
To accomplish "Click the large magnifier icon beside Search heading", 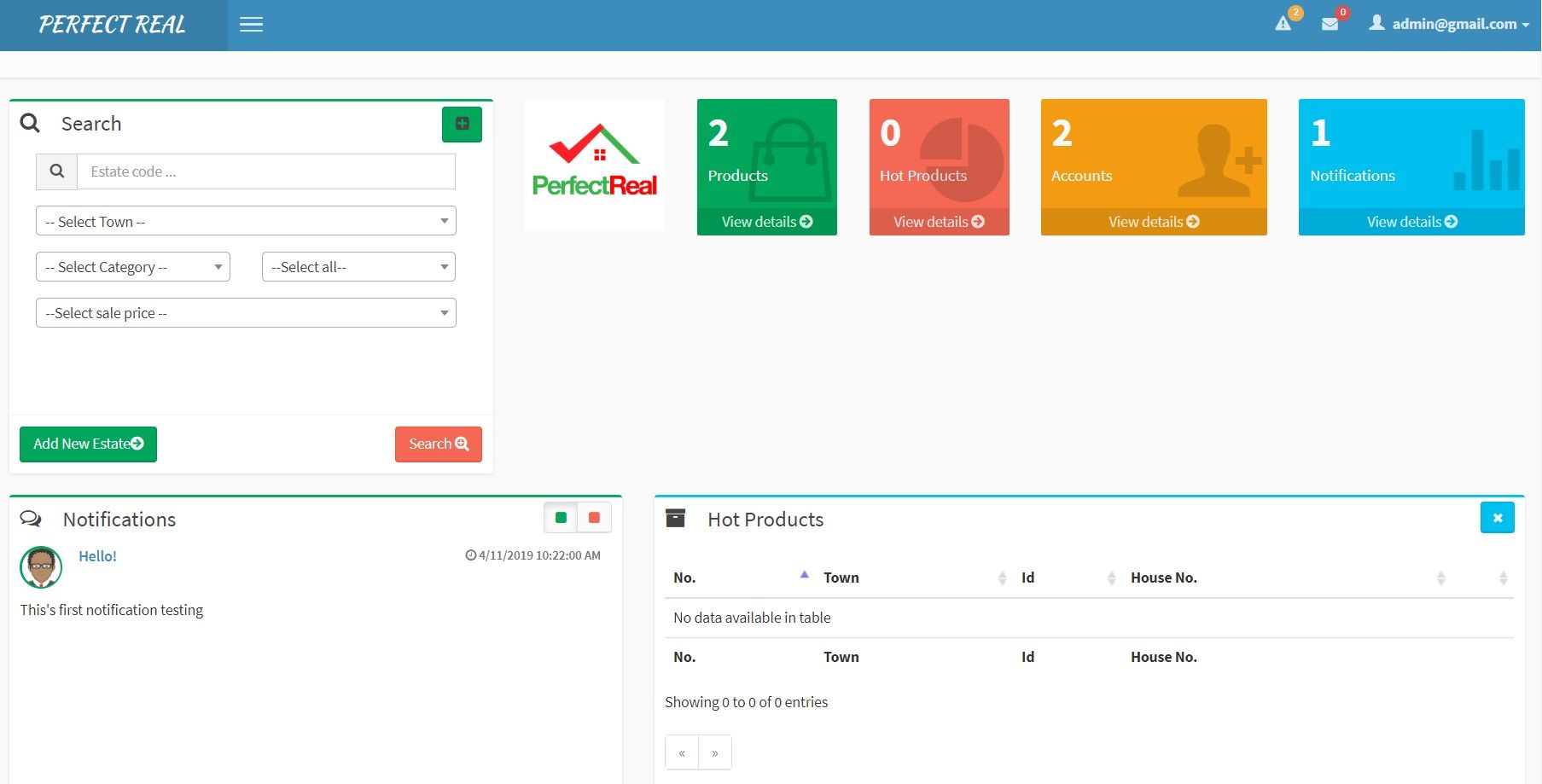I will [30, 123].
